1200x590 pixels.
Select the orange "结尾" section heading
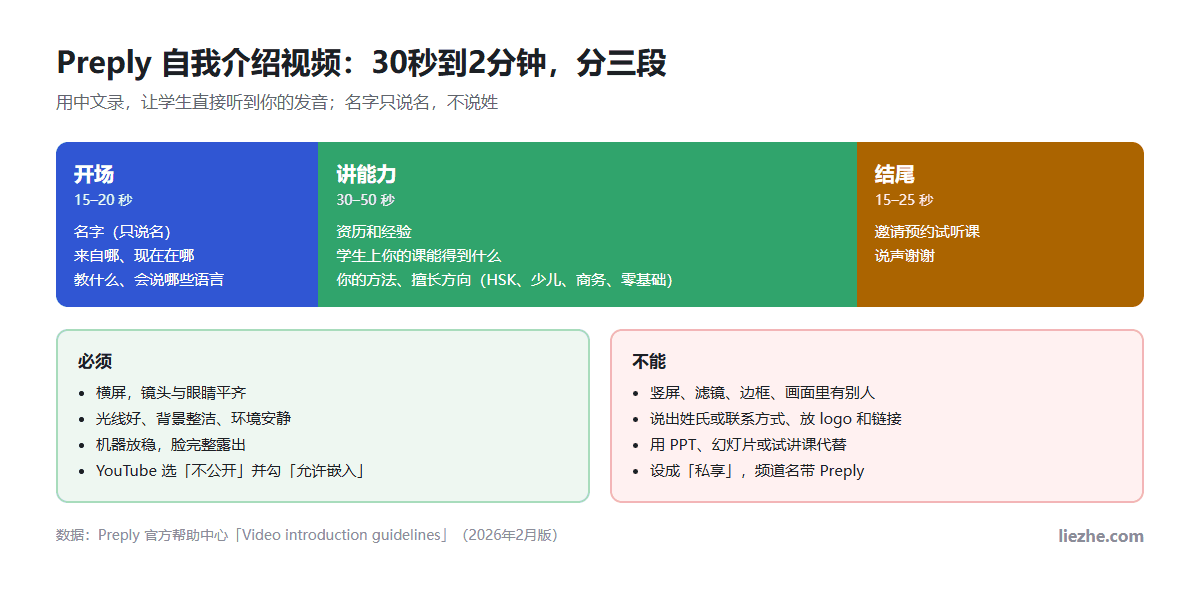pos(895,174)
